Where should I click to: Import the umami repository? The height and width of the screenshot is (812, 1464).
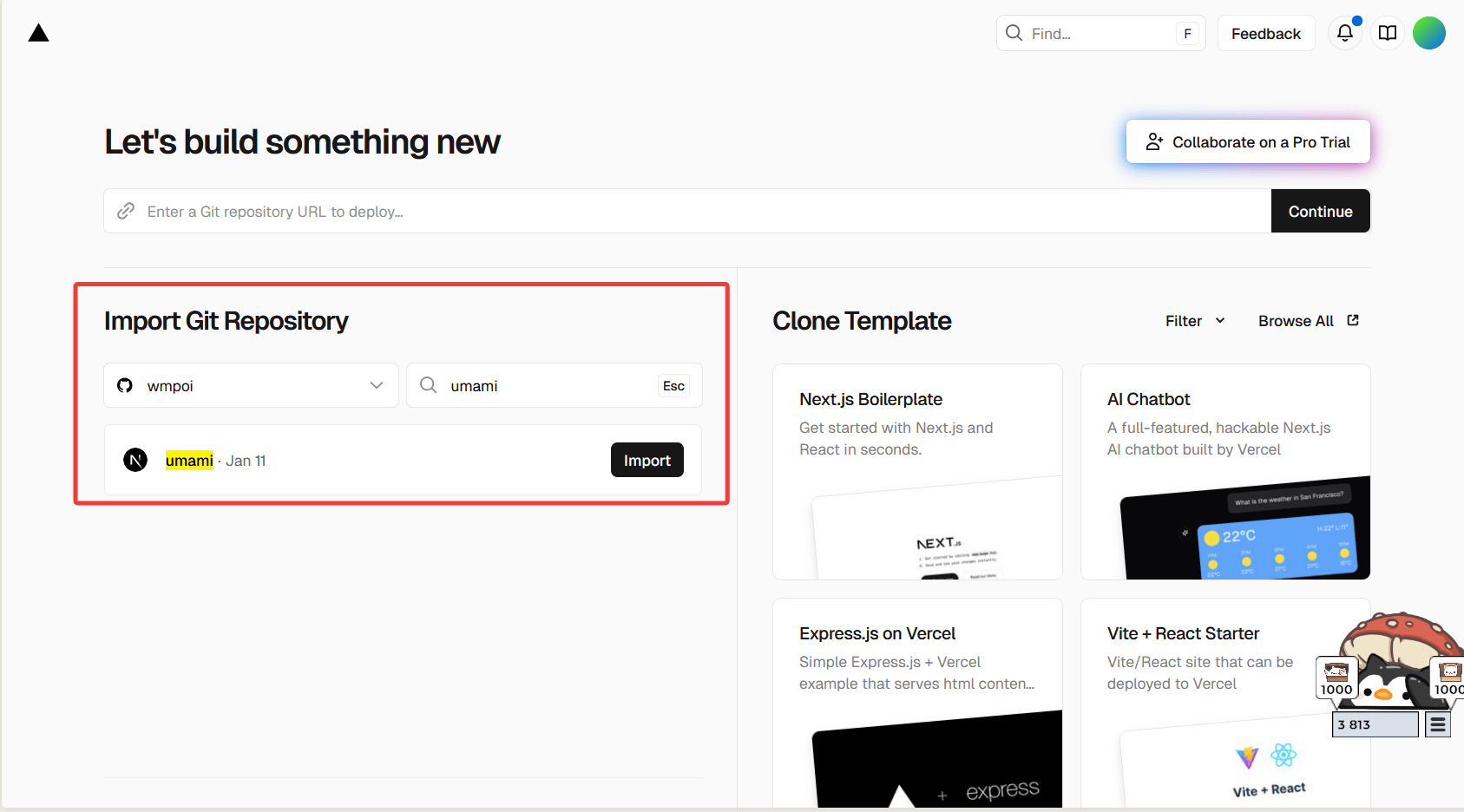coord(647,460)
